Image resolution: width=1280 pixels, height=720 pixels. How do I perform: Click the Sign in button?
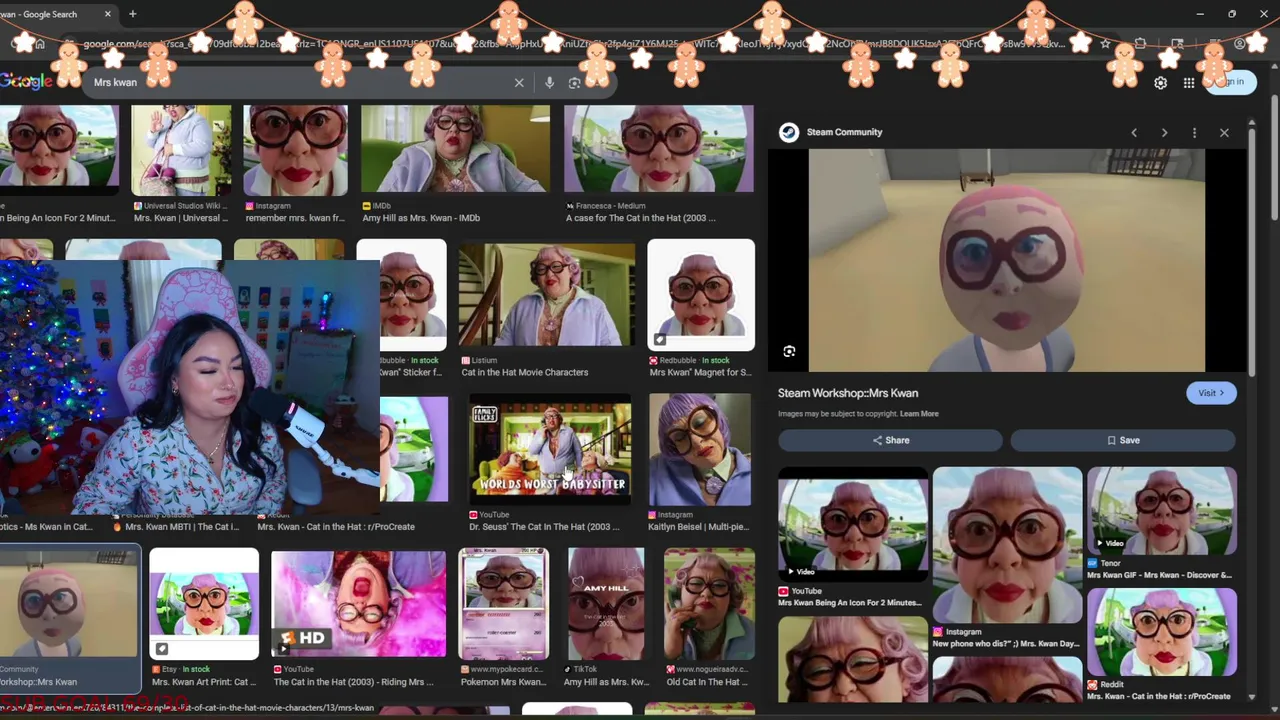point(1229,82)
